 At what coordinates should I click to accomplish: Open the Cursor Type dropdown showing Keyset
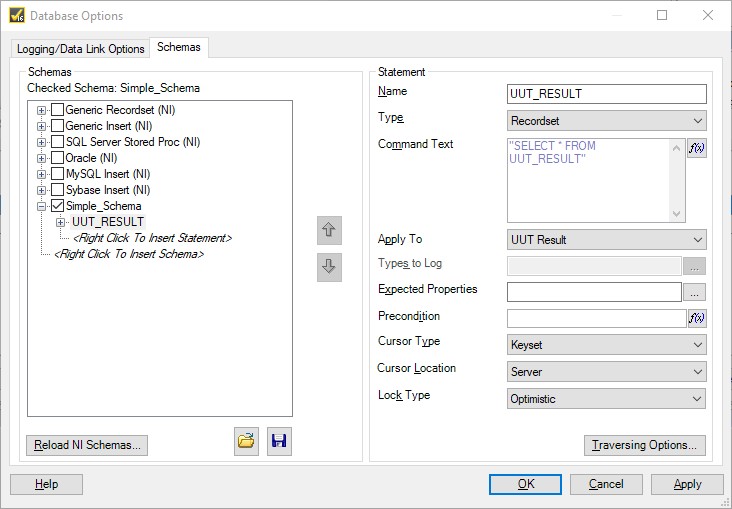point(606,345)
